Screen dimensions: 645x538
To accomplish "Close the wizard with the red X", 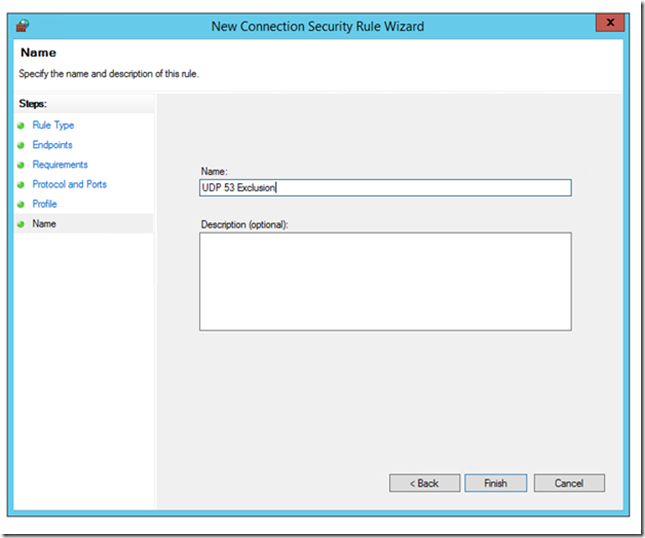I will point(610,23).
